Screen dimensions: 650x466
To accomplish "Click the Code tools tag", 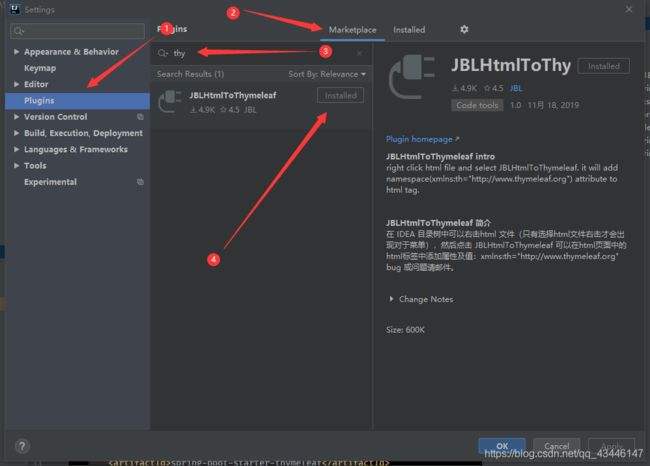I will (x=477, y=105).
